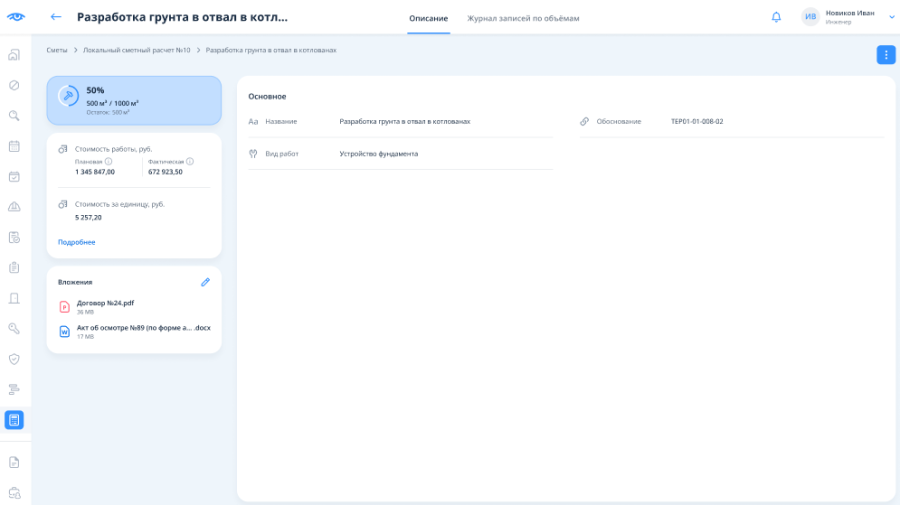Go to Локальный сметный расчет №10 breadcrumb
The image size is (900, 505).
pyautogui.click(x=137, y=50)
